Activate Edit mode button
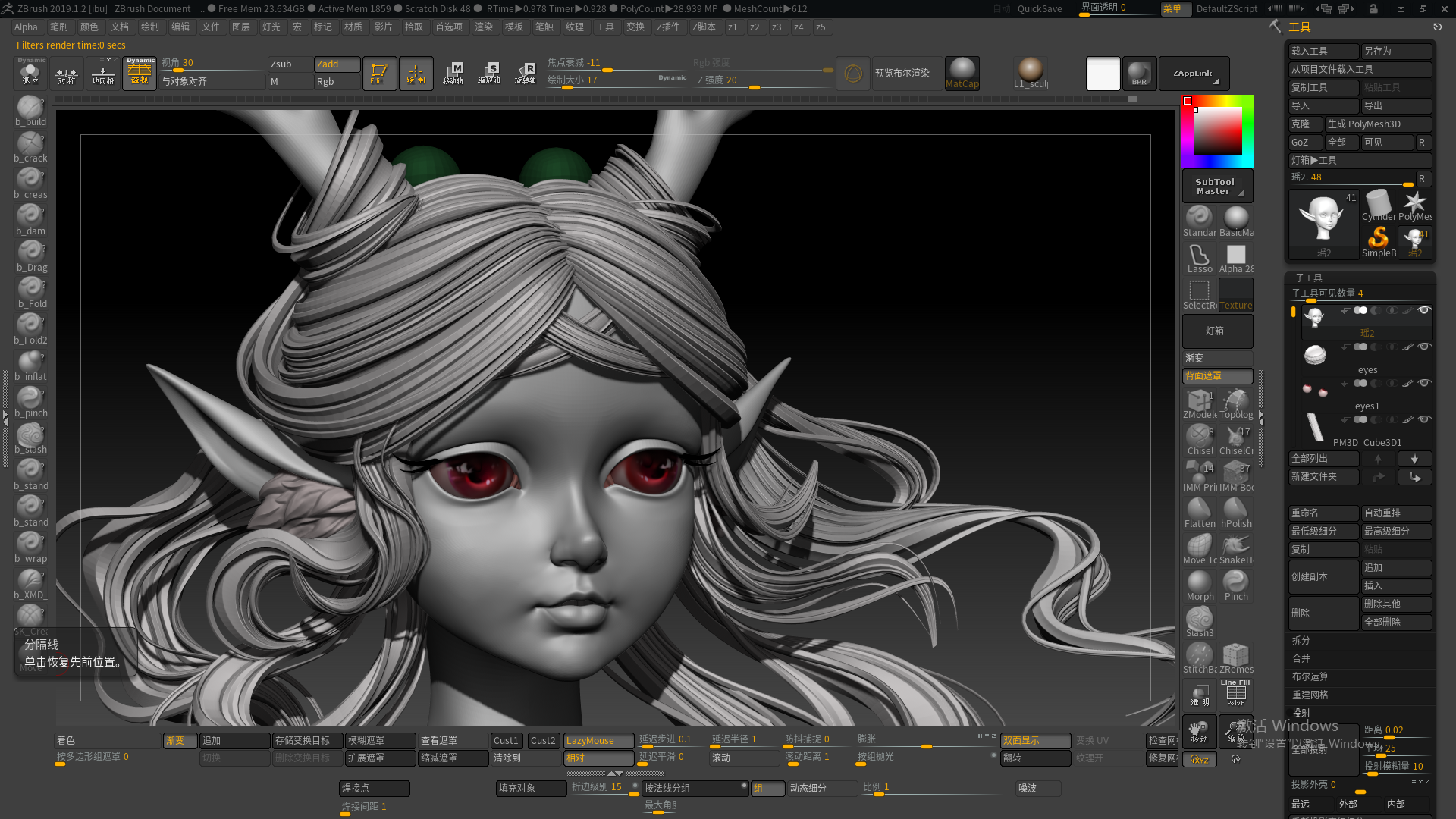The width and height of the screenshot is (1456, 819). click(x=379, y=74)
